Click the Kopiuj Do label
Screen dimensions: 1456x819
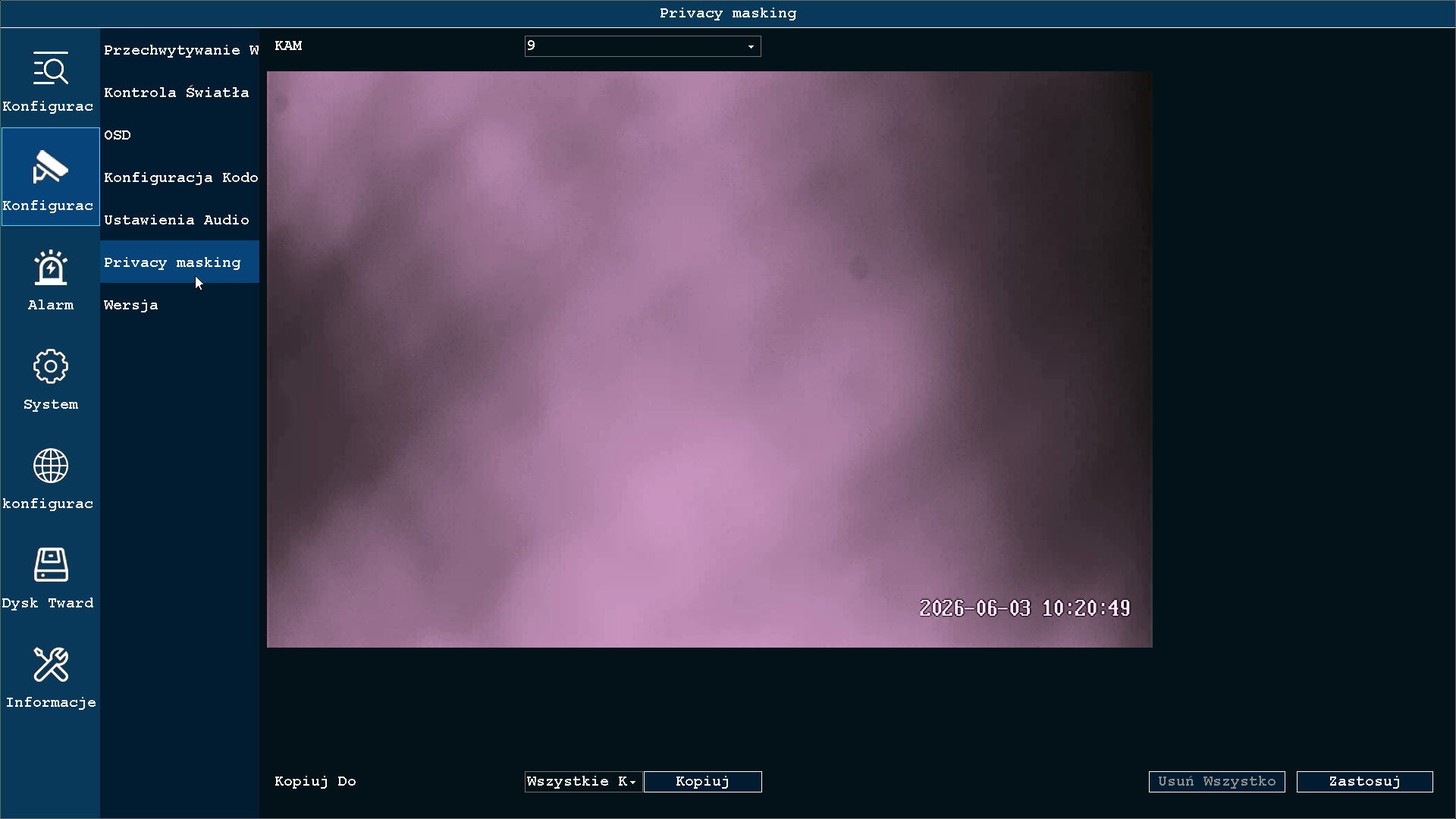coord(315,781)
